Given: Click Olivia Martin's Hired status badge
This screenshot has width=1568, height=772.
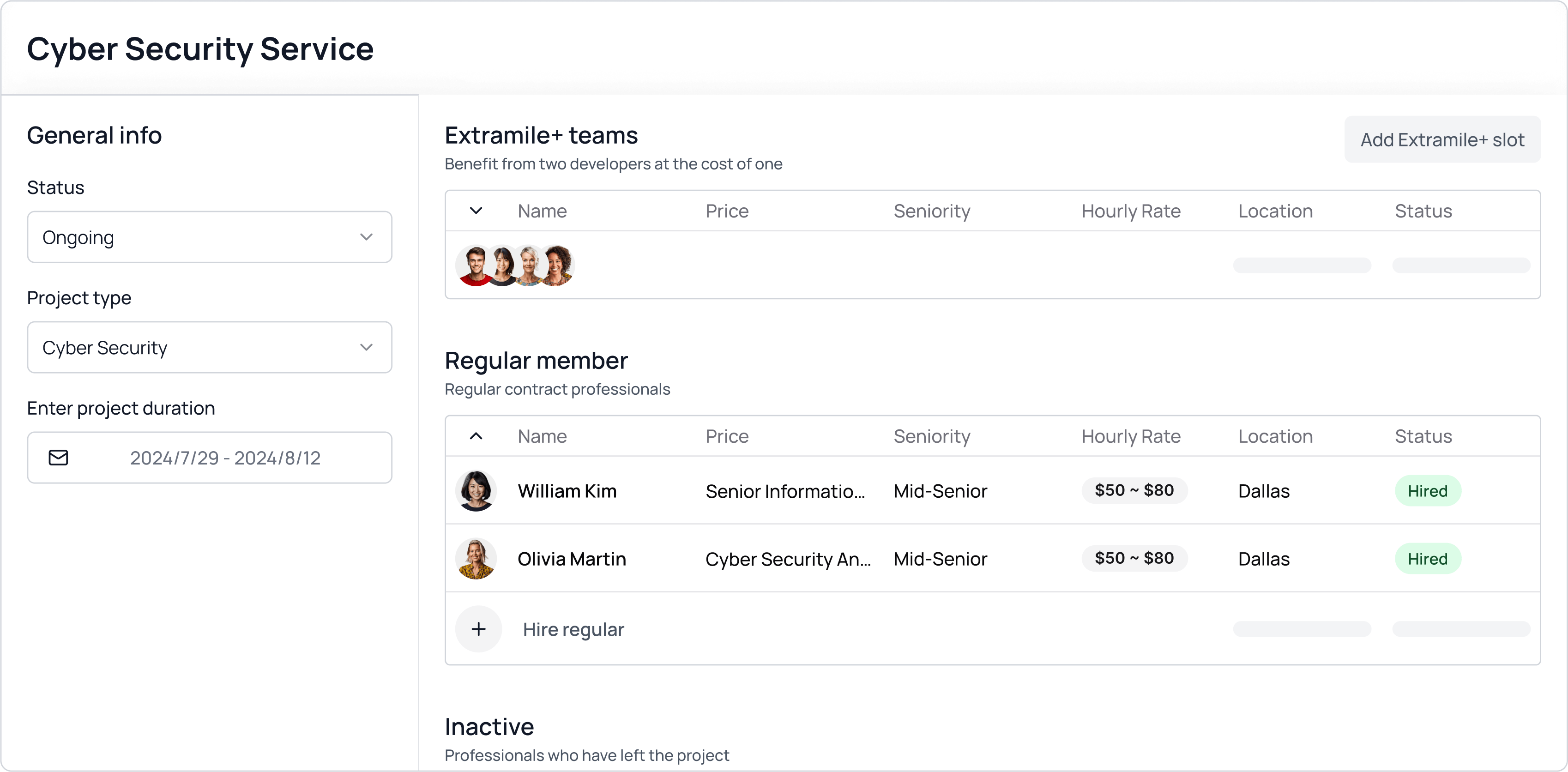Looking at the screenshot, I should (1427, 559).
